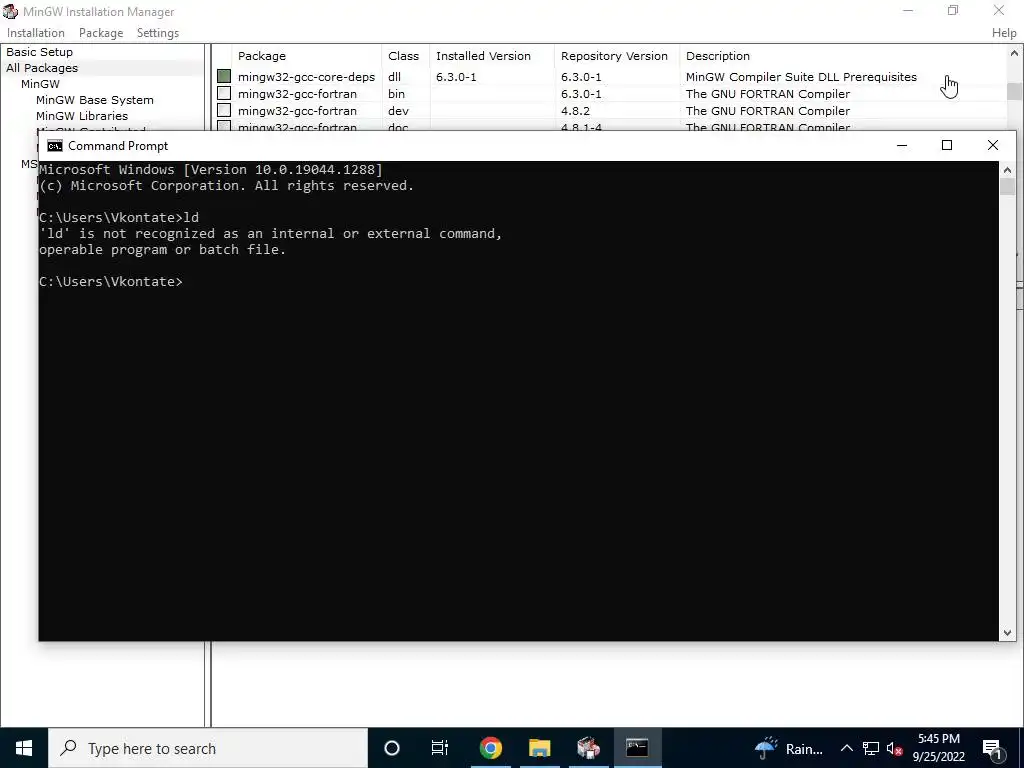Switch to MinGW Installation Manager taskbar icon
Viewport: 1024px width, 768px height.
(588, 748)
